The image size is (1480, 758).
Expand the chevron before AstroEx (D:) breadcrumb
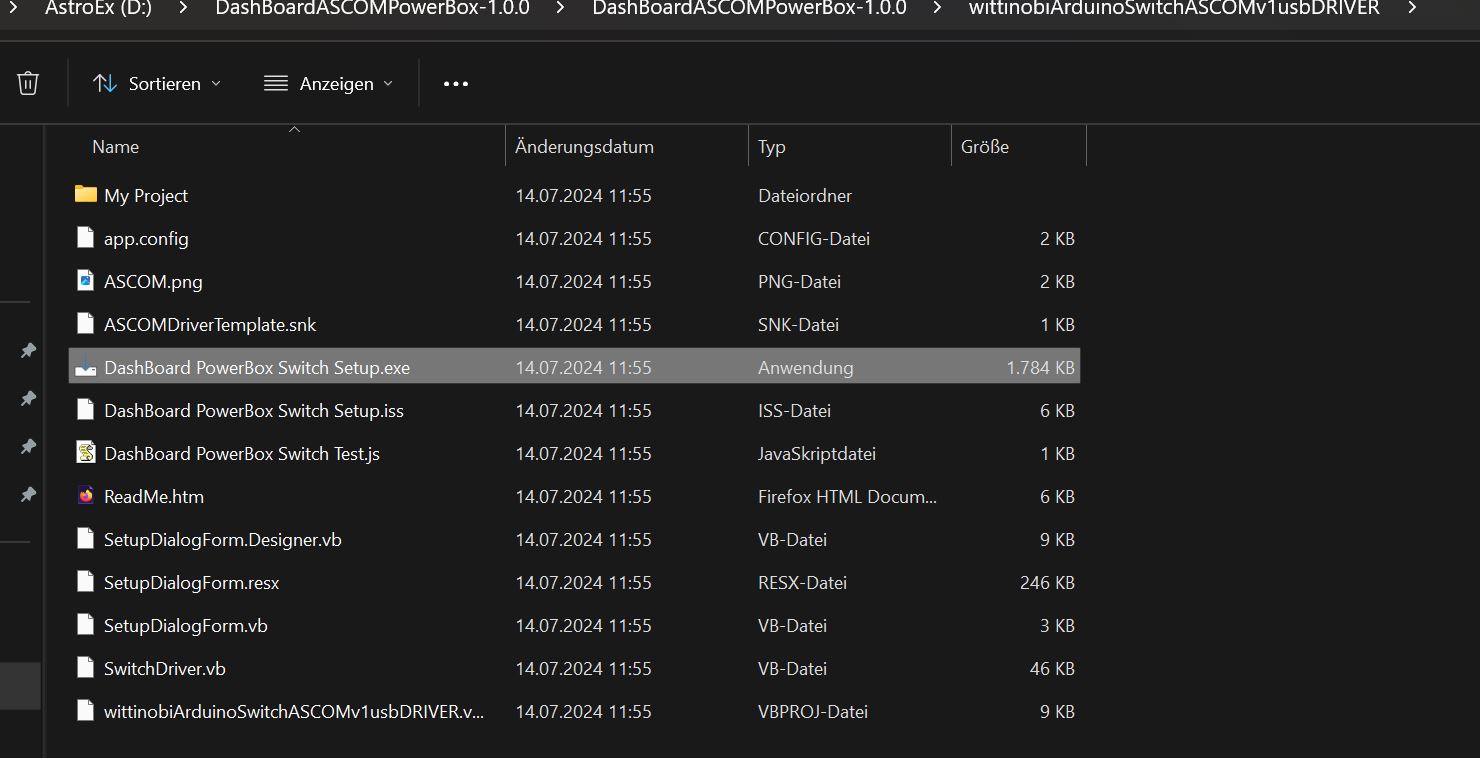coord(14,9)
